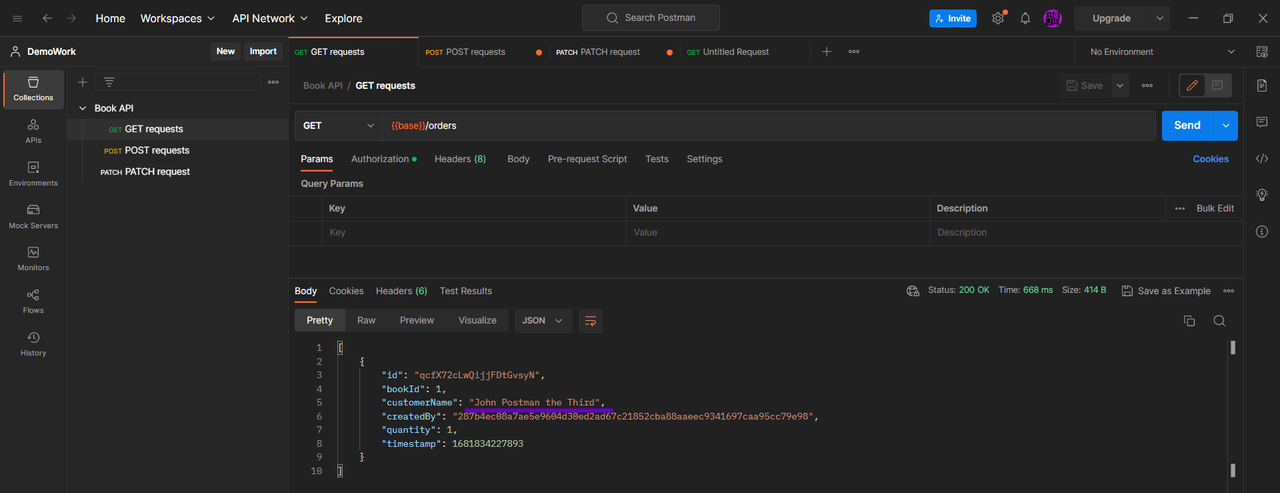Viewport: 1280px width, 493px height.
Task: Click Save as Example
Action: (1166, 291)
